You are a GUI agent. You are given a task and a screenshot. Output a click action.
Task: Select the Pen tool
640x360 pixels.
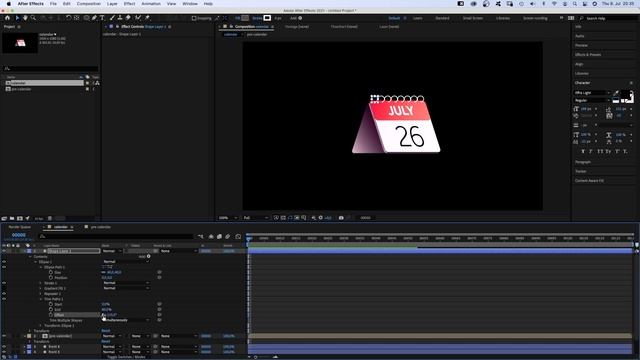[94, 18]
